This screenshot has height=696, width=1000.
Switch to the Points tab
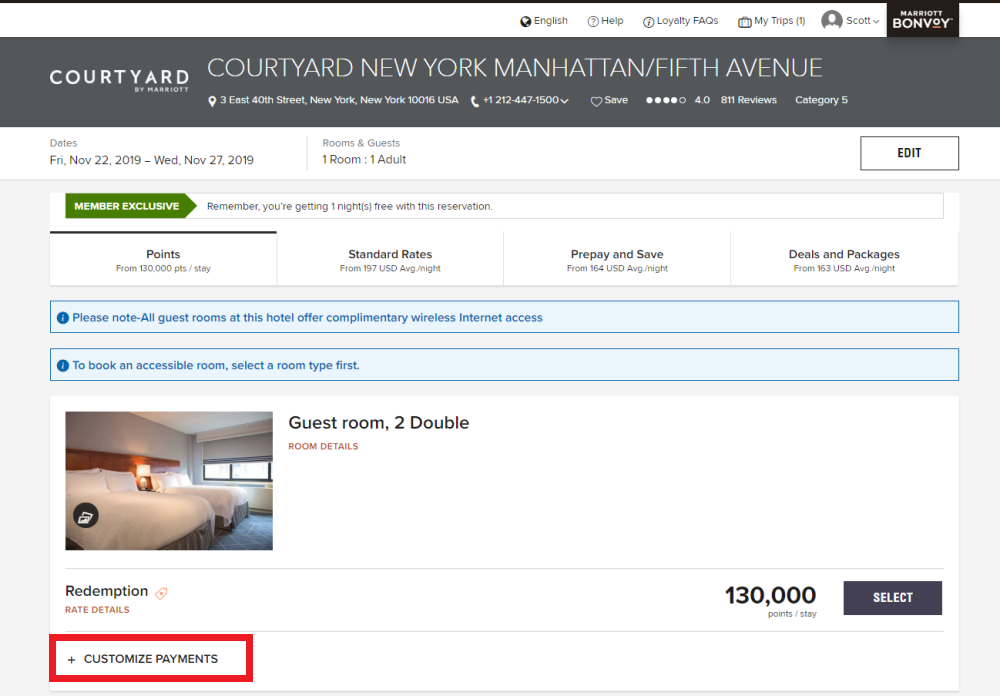[x=163, y=259]
